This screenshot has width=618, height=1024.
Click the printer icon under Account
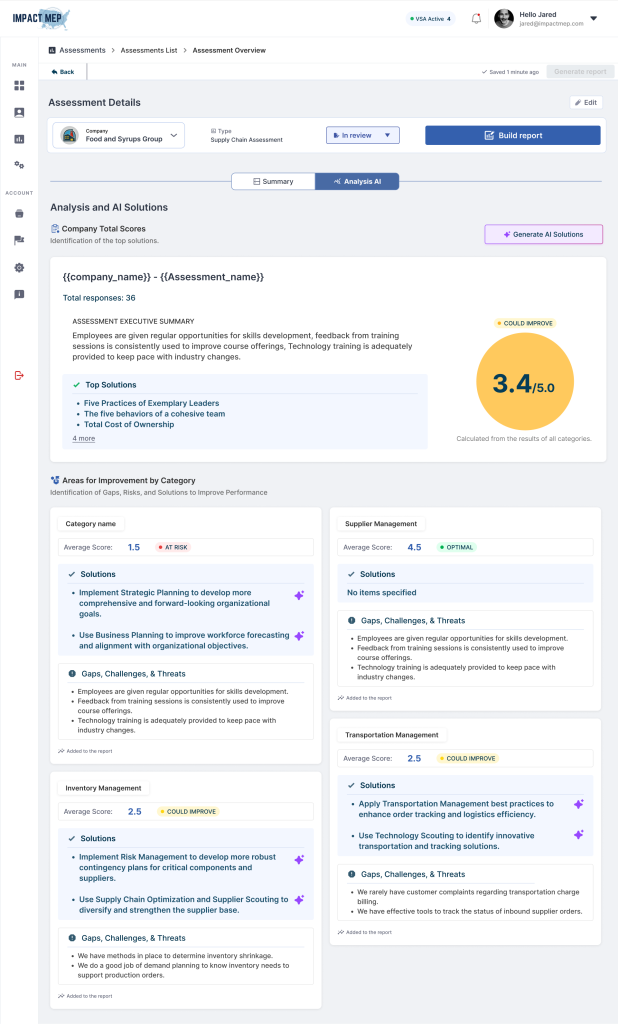point(19,213)
